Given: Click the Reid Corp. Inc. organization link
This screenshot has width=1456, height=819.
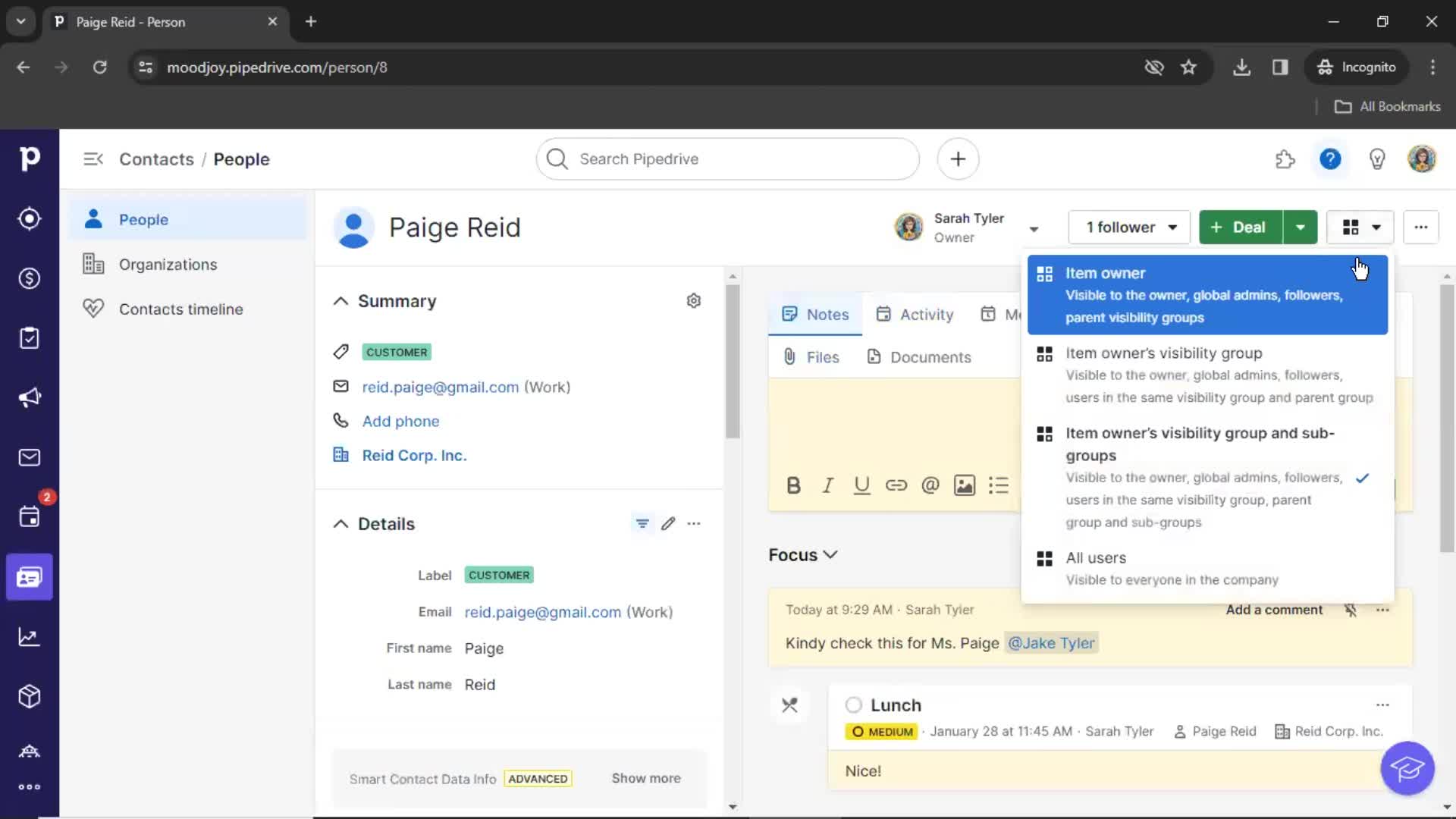Looking at the screenshot, I should pos(414,455).
